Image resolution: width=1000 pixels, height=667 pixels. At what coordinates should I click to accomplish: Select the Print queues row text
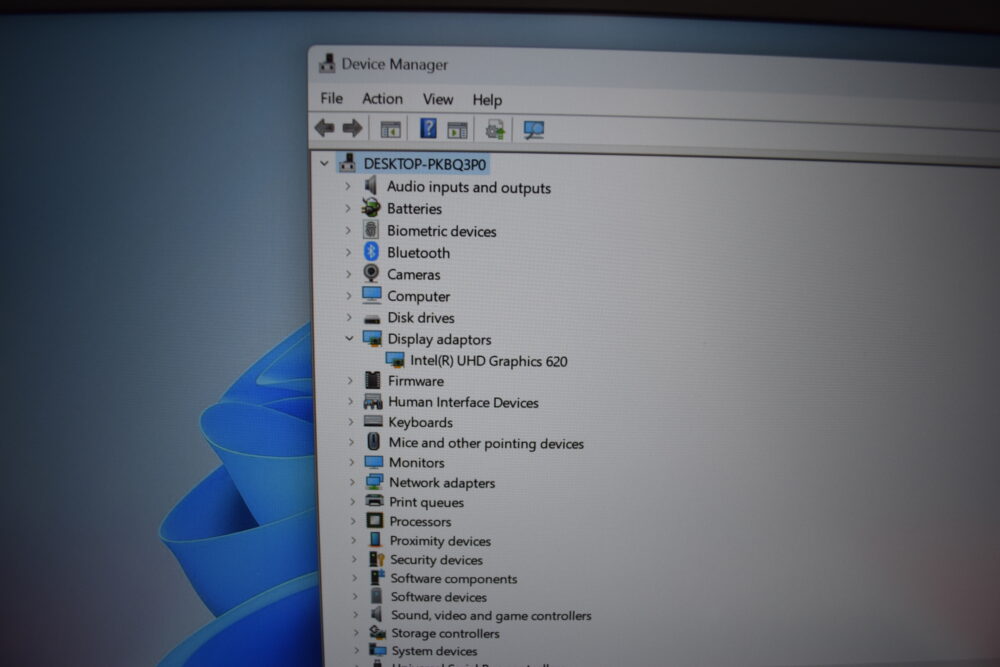pyautogui.click(x=426, y=502)
